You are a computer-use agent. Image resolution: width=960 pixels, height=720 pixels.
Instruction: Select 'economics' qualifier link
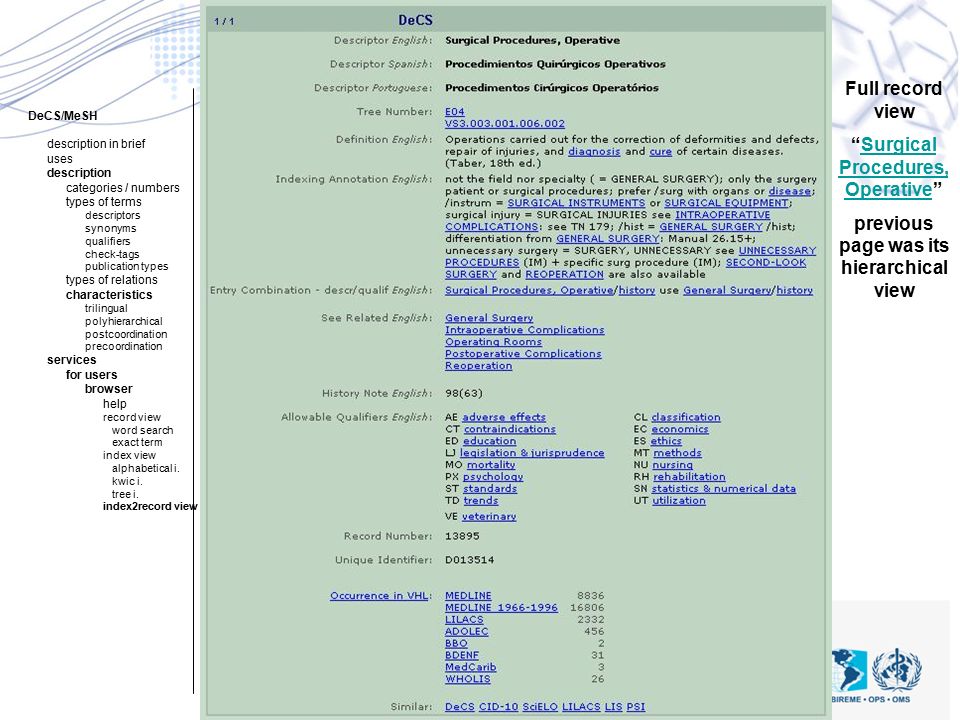click(x=680, y=429)
